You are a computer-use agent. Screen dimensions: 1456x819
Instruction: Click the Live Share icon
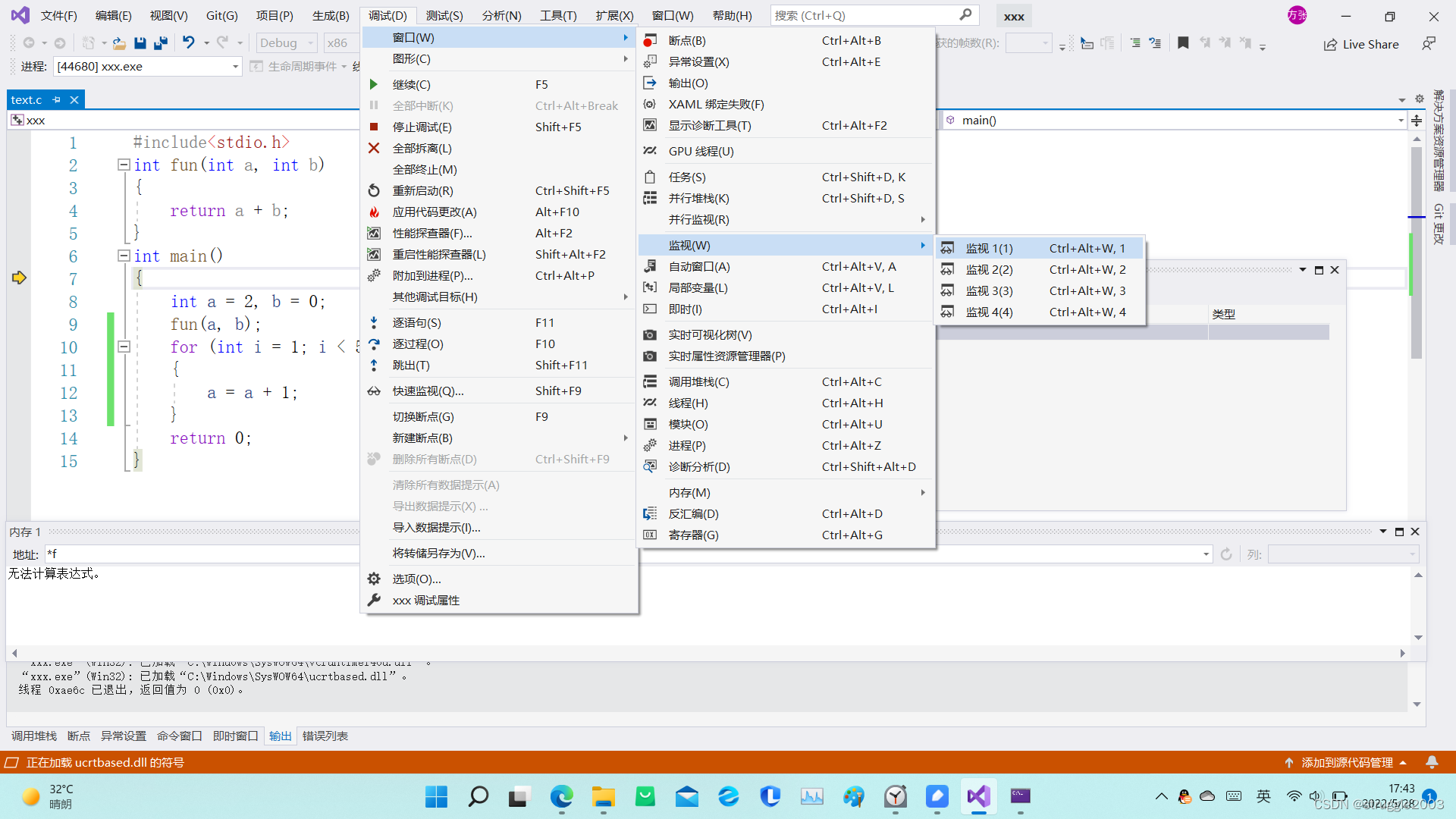coord(1330,44)
